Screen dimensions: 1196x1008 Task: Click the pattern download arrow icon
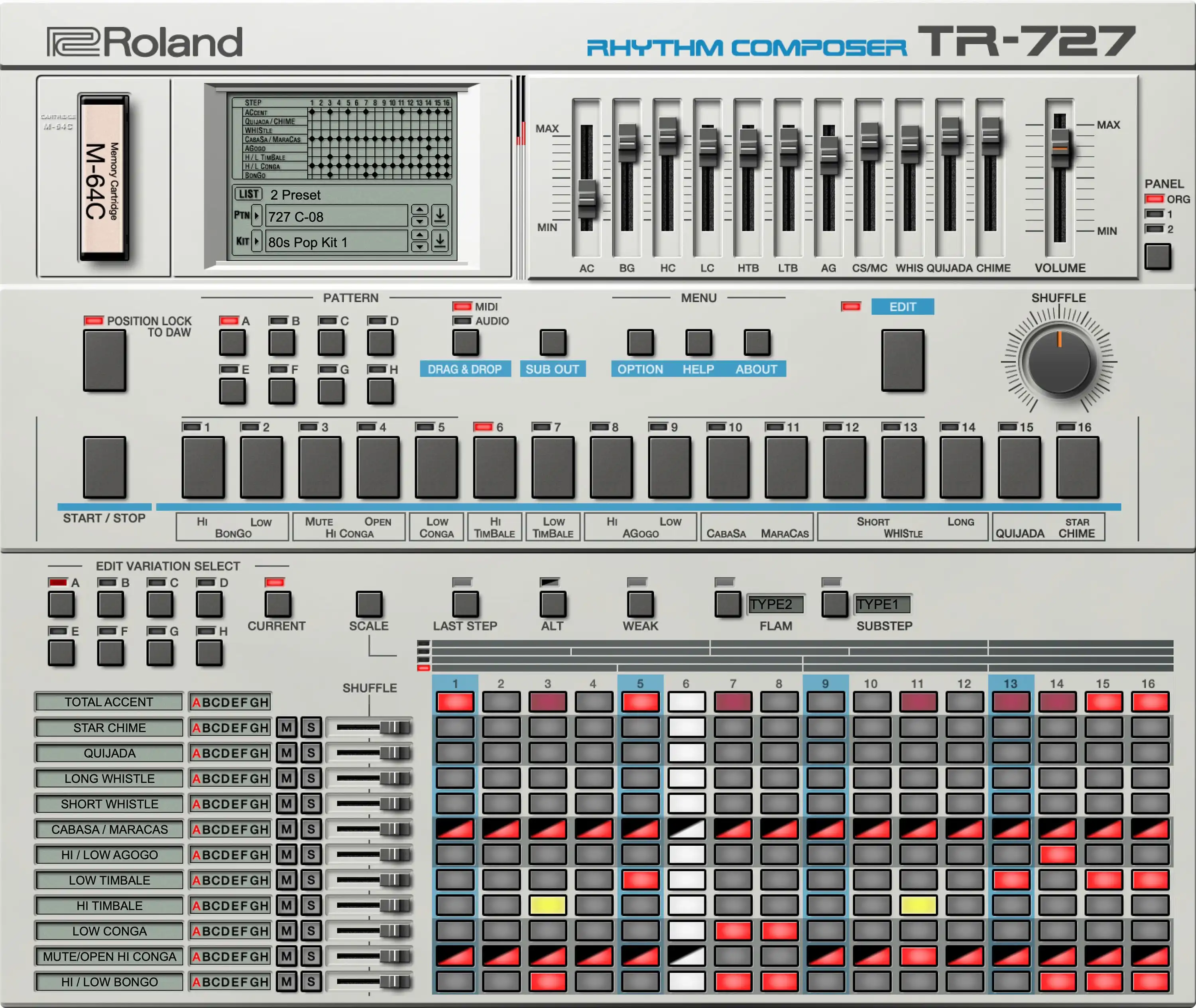(439, 215)
